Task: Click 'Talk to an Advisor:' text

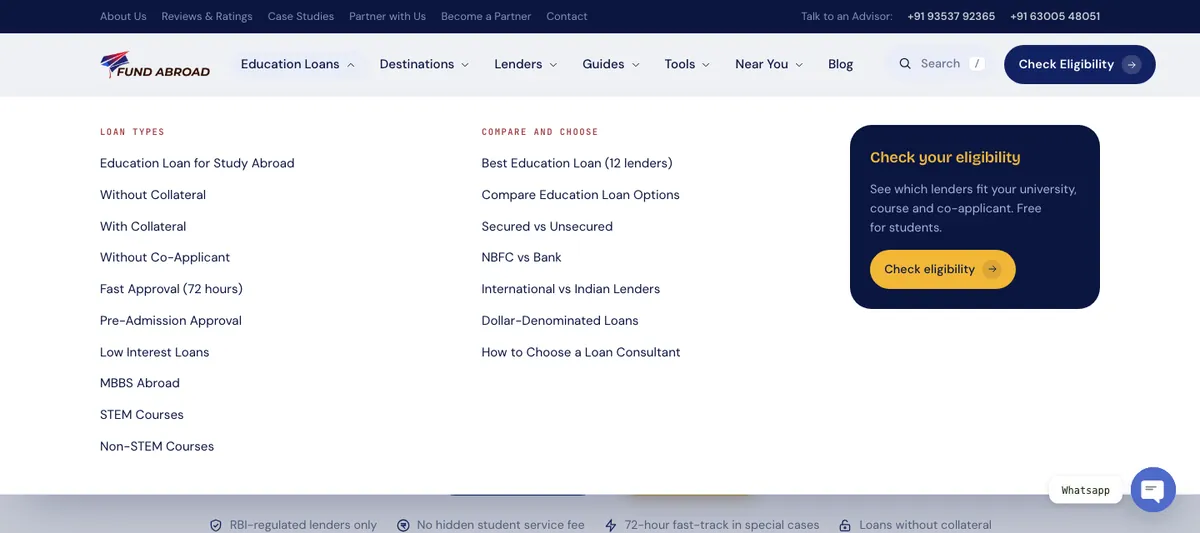Action: pos(847,16)
